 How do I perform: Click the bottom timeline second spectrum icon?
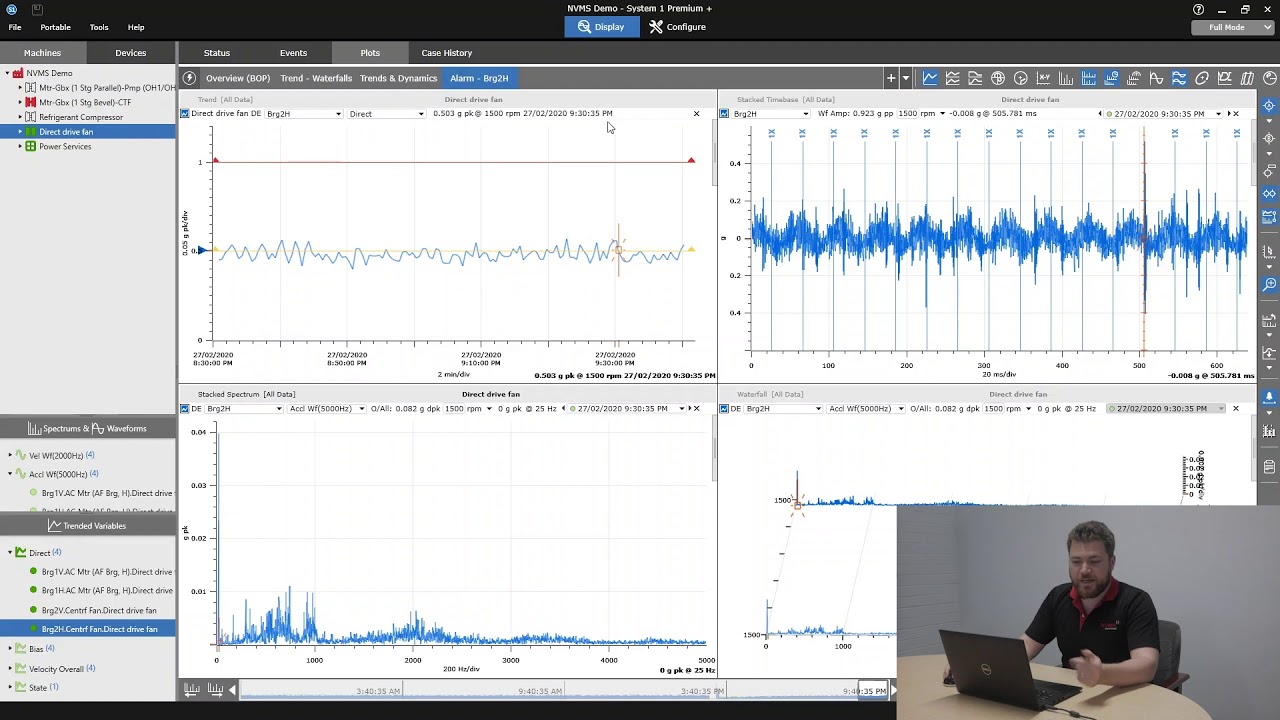coord(215,690)
